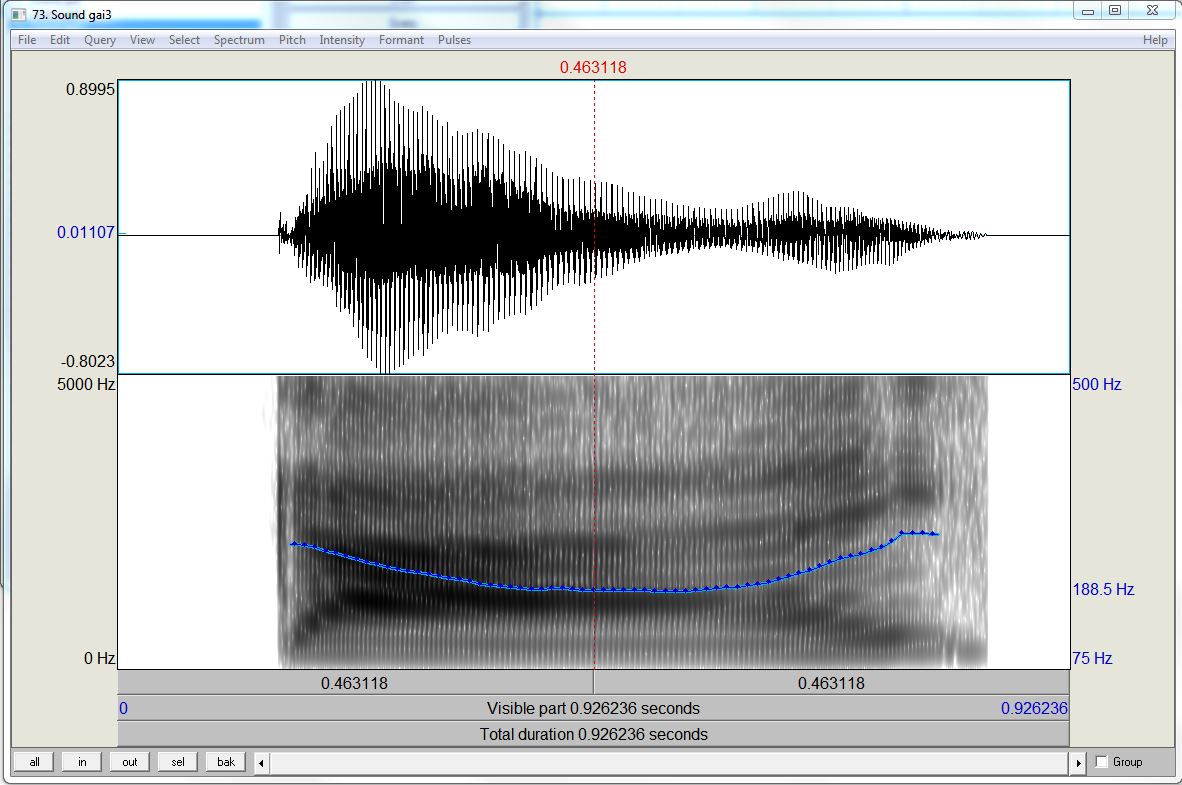Maximize the Sound gai3 window
This screenshot has height=785, width=1182.
pos(1116,11)
